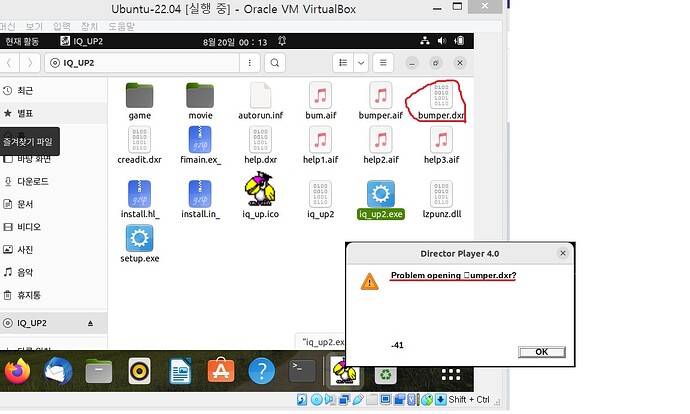Image resolution: width=690 pixels, height=414 pixels.
Task: Select the lzpunz.dll file
Action: 441,200
